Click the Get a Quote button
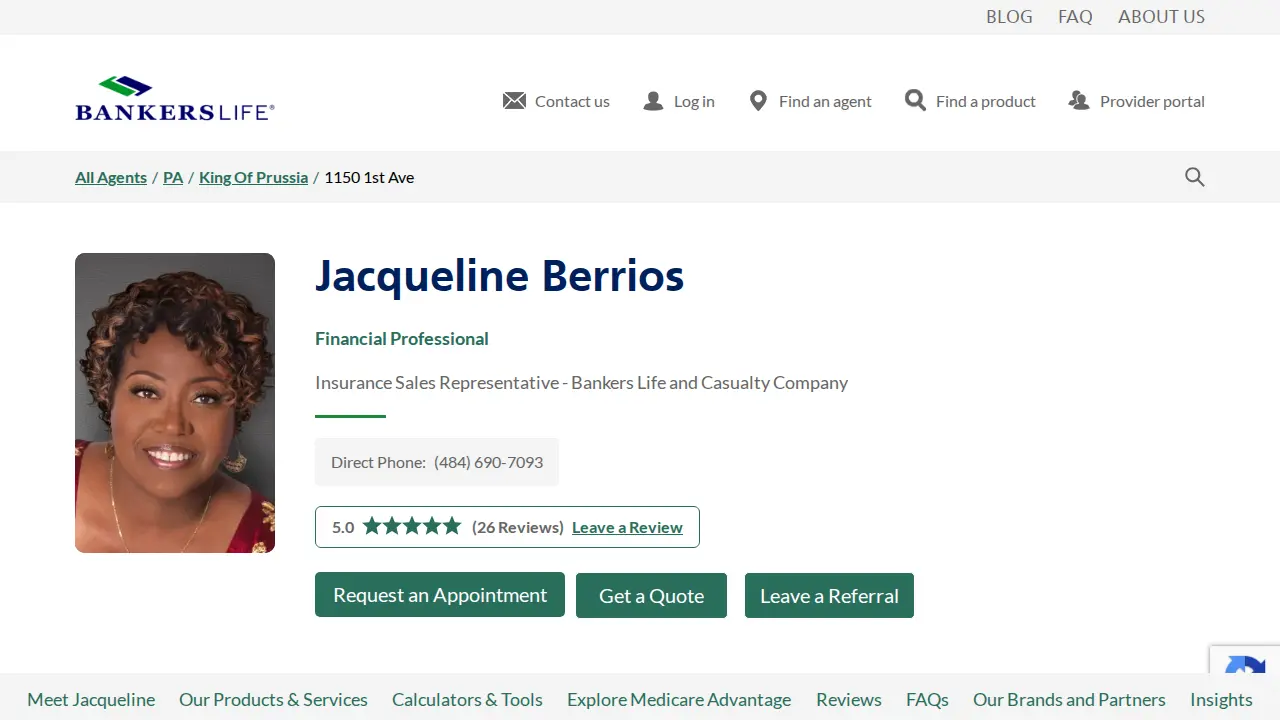This screenshot has height=720, width=1280. pyautogui.click(x=651, y=596)
